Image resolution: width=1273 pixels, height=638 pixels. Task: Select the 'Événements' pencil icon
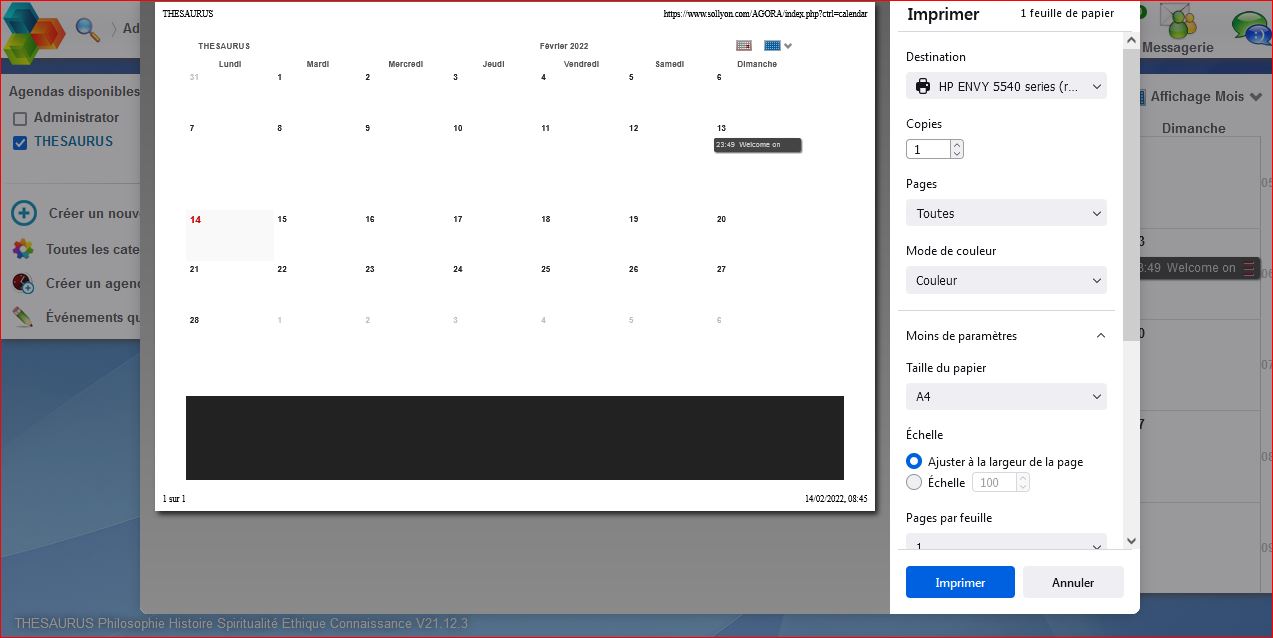[22, 317]
